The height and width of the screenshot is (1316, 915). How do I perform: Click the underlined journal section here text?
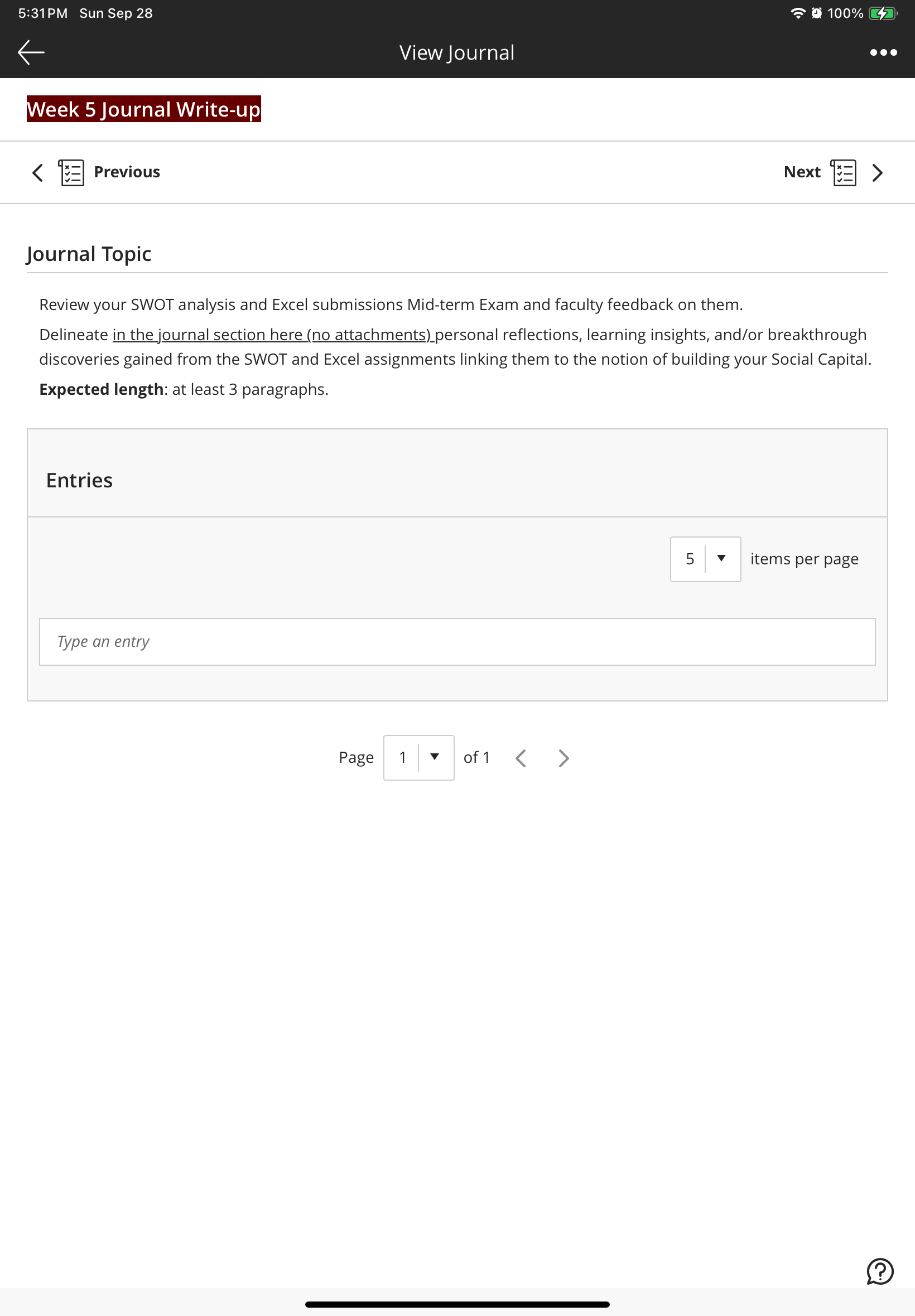coord(273,335)
